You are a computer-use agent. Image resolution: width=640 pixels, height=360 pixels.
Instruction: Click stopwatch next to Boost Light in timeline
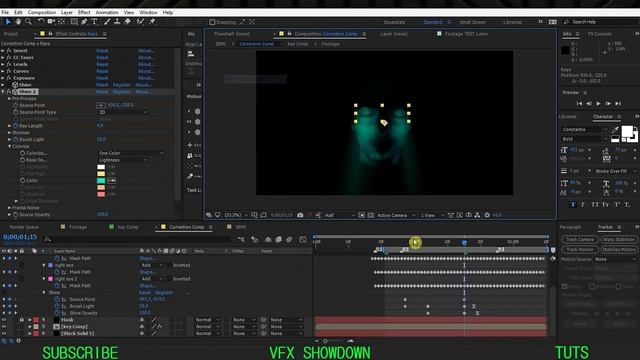(x=58, y=306)
